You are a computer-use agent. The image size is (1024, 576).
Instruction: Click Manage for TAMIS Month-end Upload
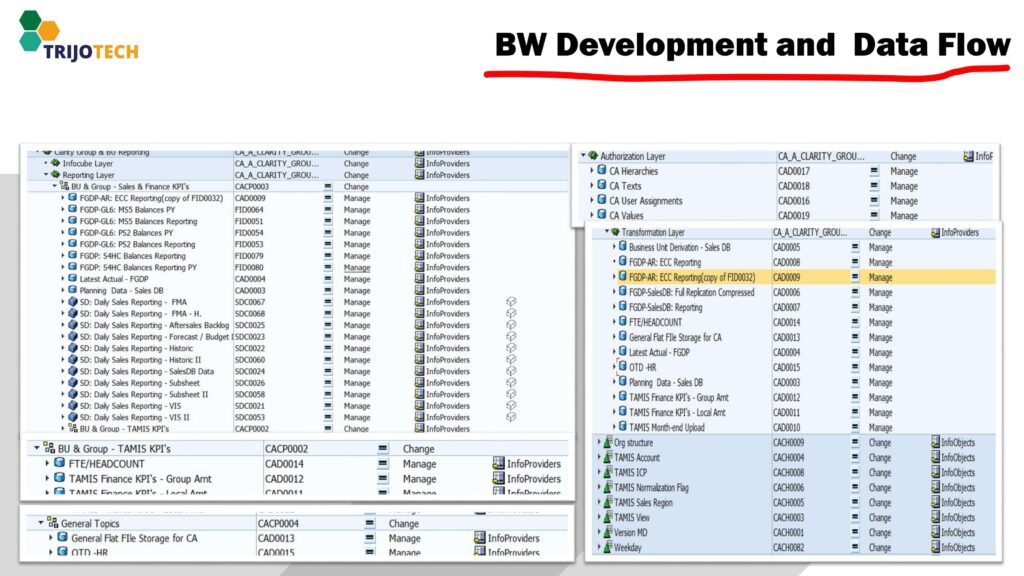[x=880, y=427]
